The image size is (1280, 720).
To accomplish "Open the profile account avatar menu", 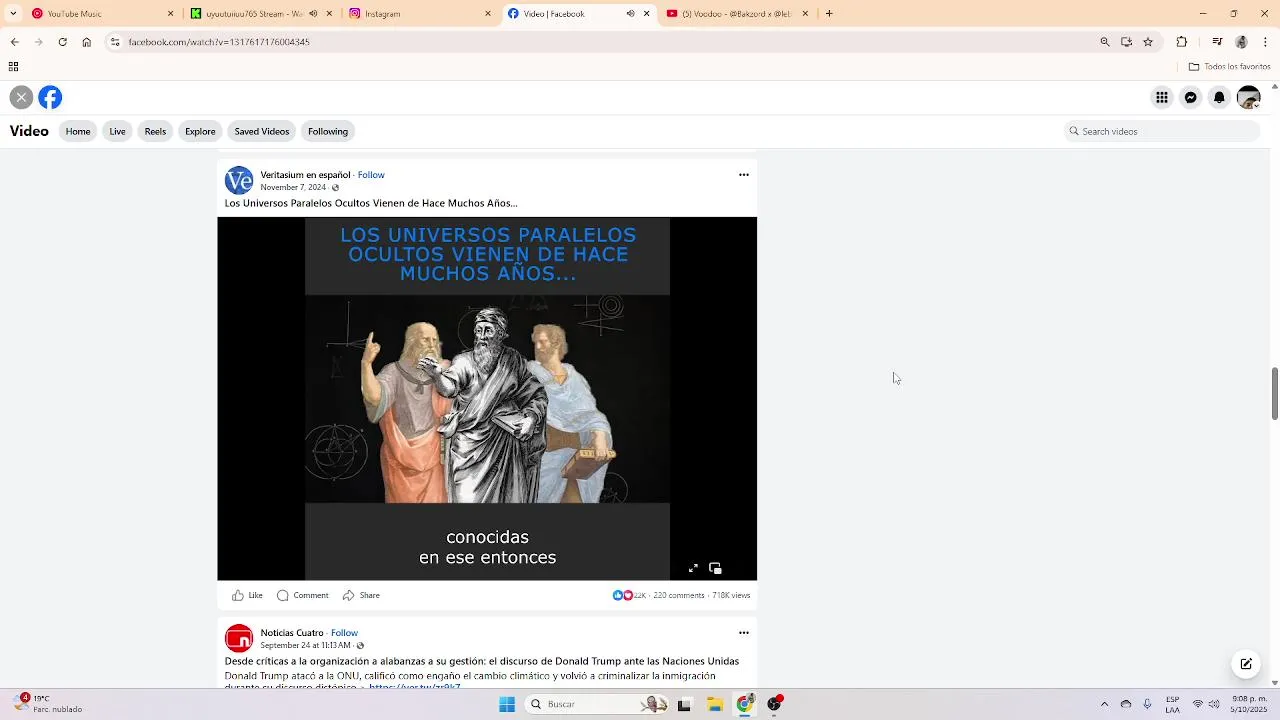I will click(x=1248, y=97).
